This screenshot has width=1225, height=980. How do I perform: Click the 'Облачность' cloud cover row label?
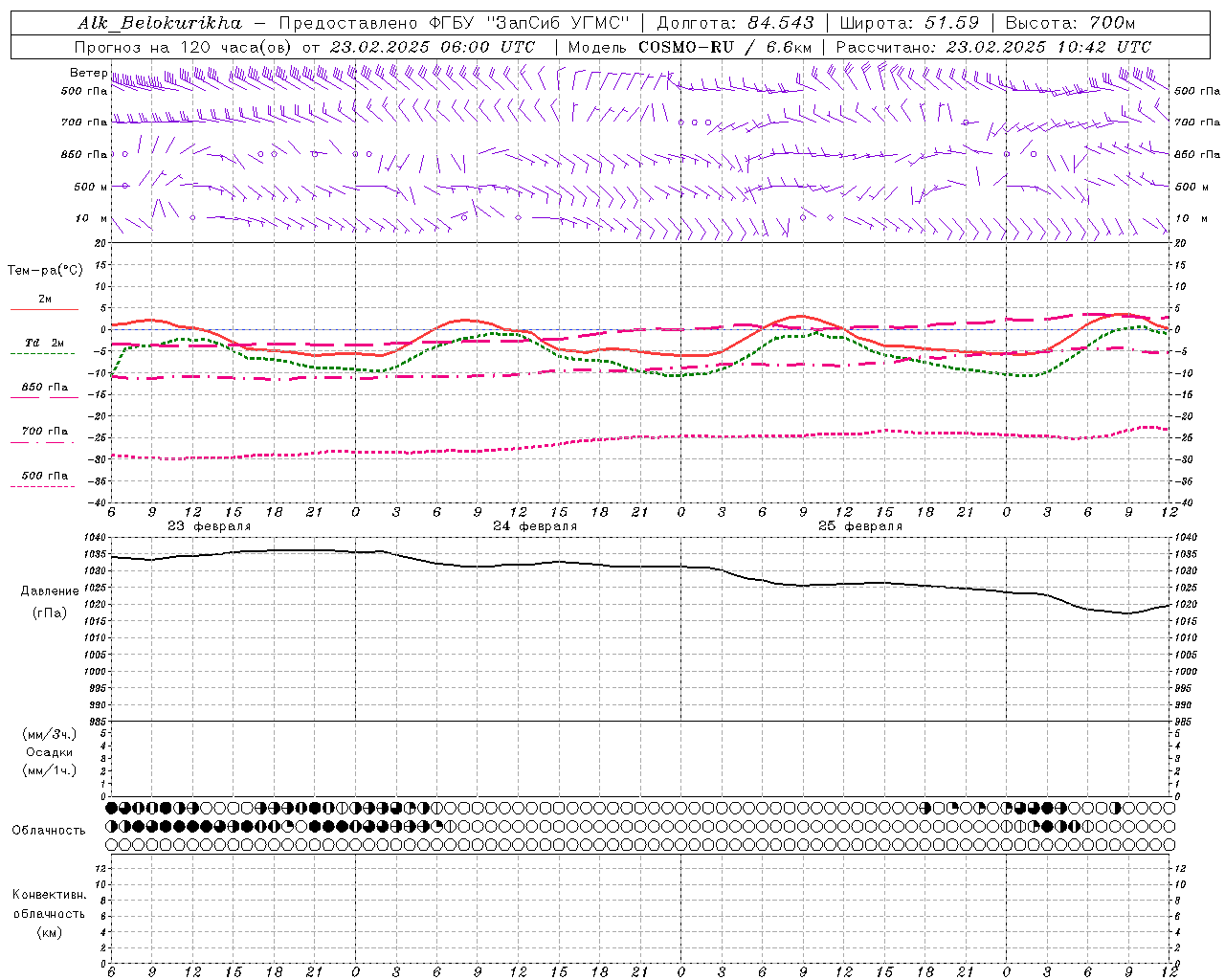point(49,831)
